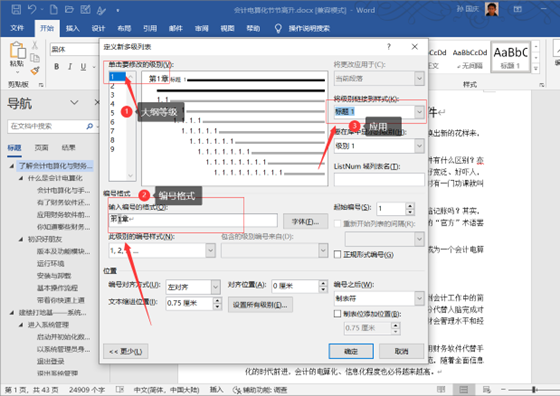Switch to the 引用 ribbon tab
The height and width of the screenshot is (396, 560).
[150, 28]
